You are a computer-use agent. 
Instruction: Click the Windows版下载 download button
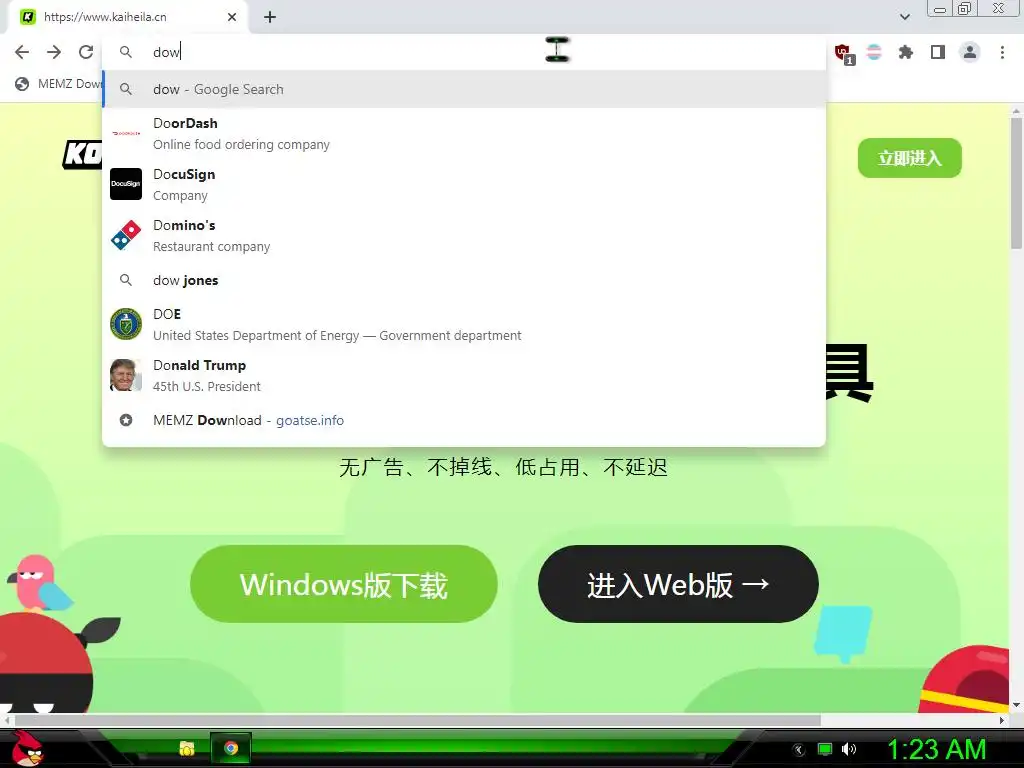[344, 584]
